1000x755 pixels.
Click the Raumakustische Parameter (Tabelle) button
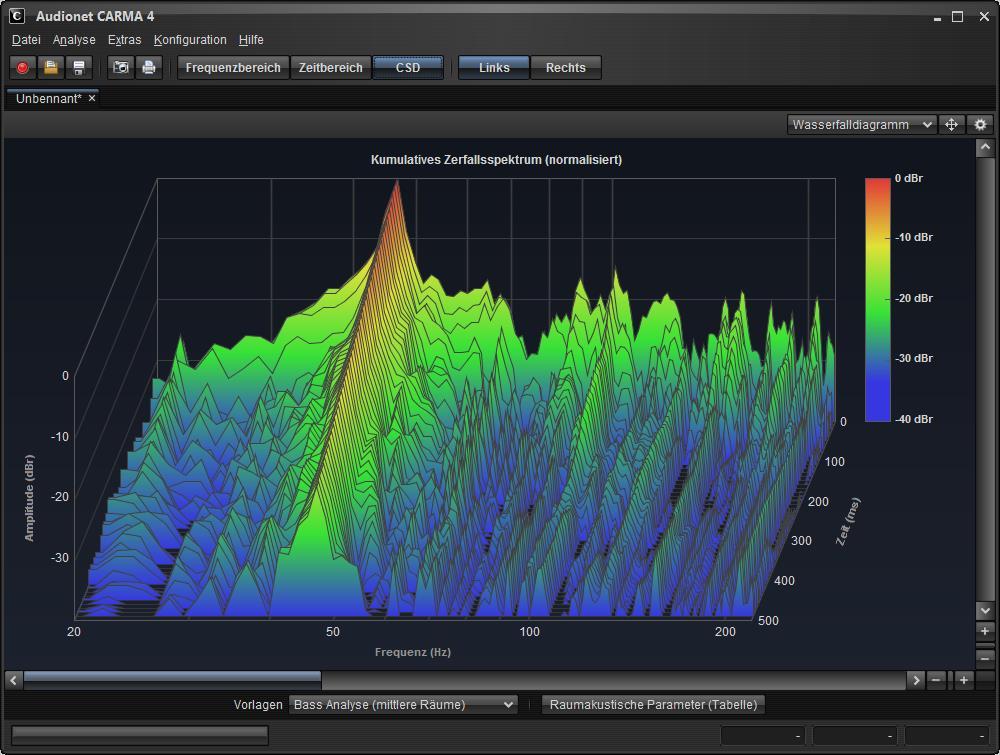[653, 705]
